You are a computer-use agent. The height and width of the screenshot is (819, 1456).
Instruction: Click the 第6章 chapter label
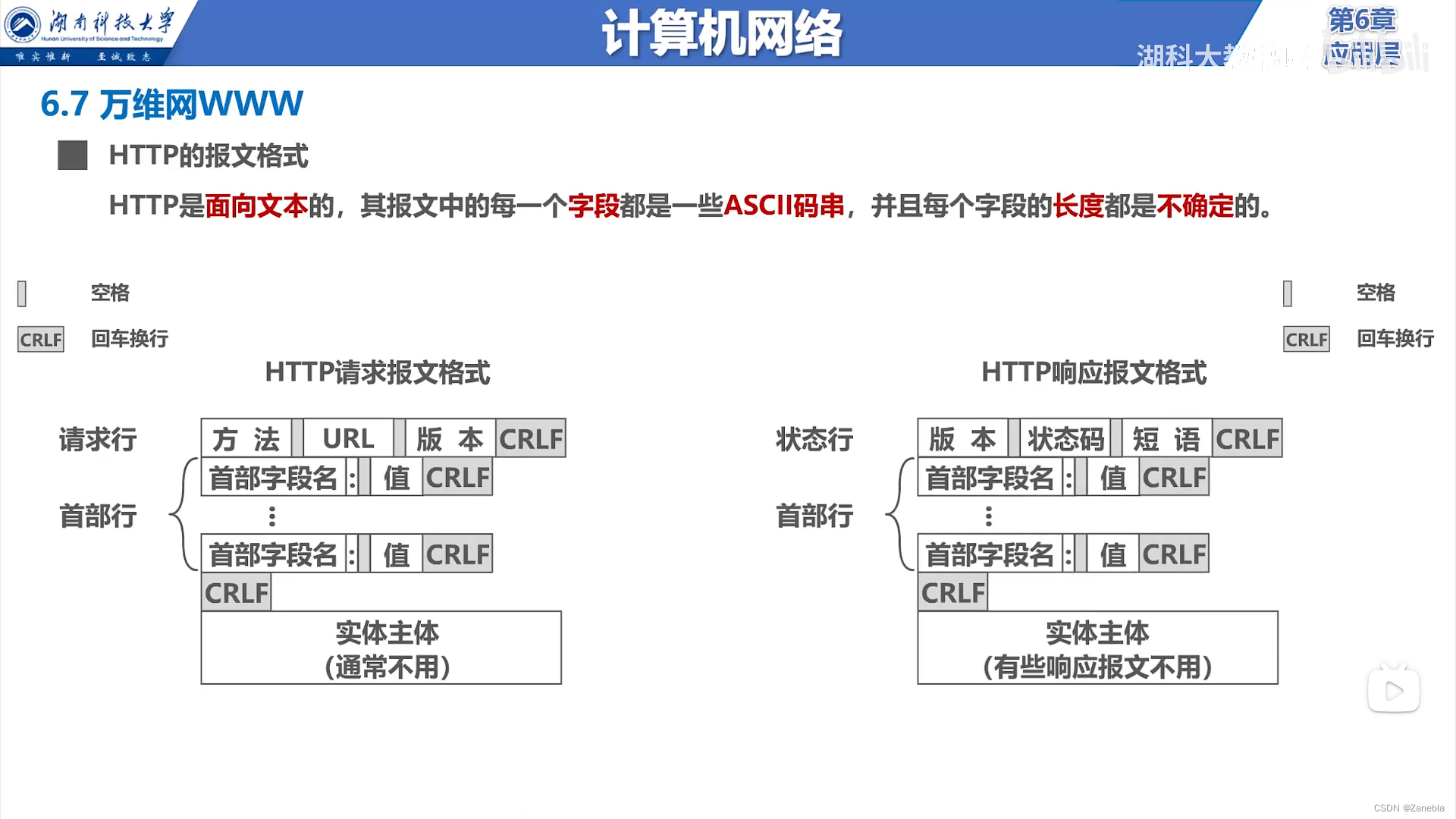pyautogui.click(x=1361, y=20)
